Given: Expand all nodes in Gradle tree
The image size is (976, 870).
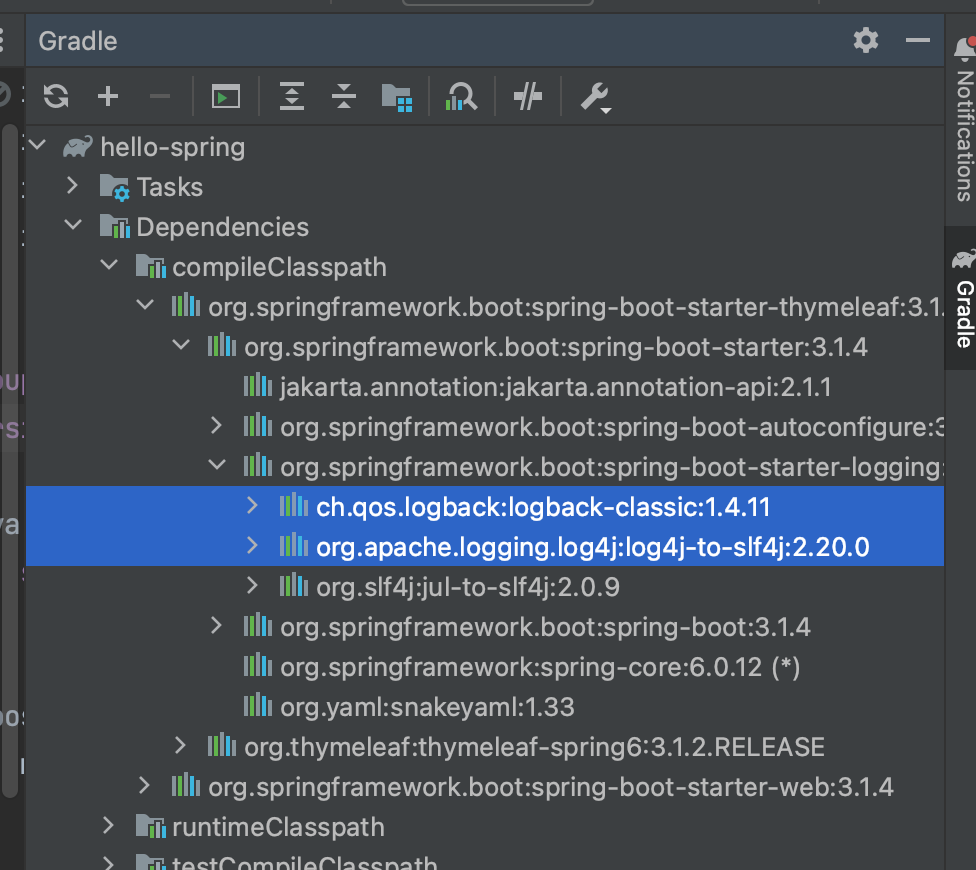Looking at the screenshot, I should pos(291,96).
